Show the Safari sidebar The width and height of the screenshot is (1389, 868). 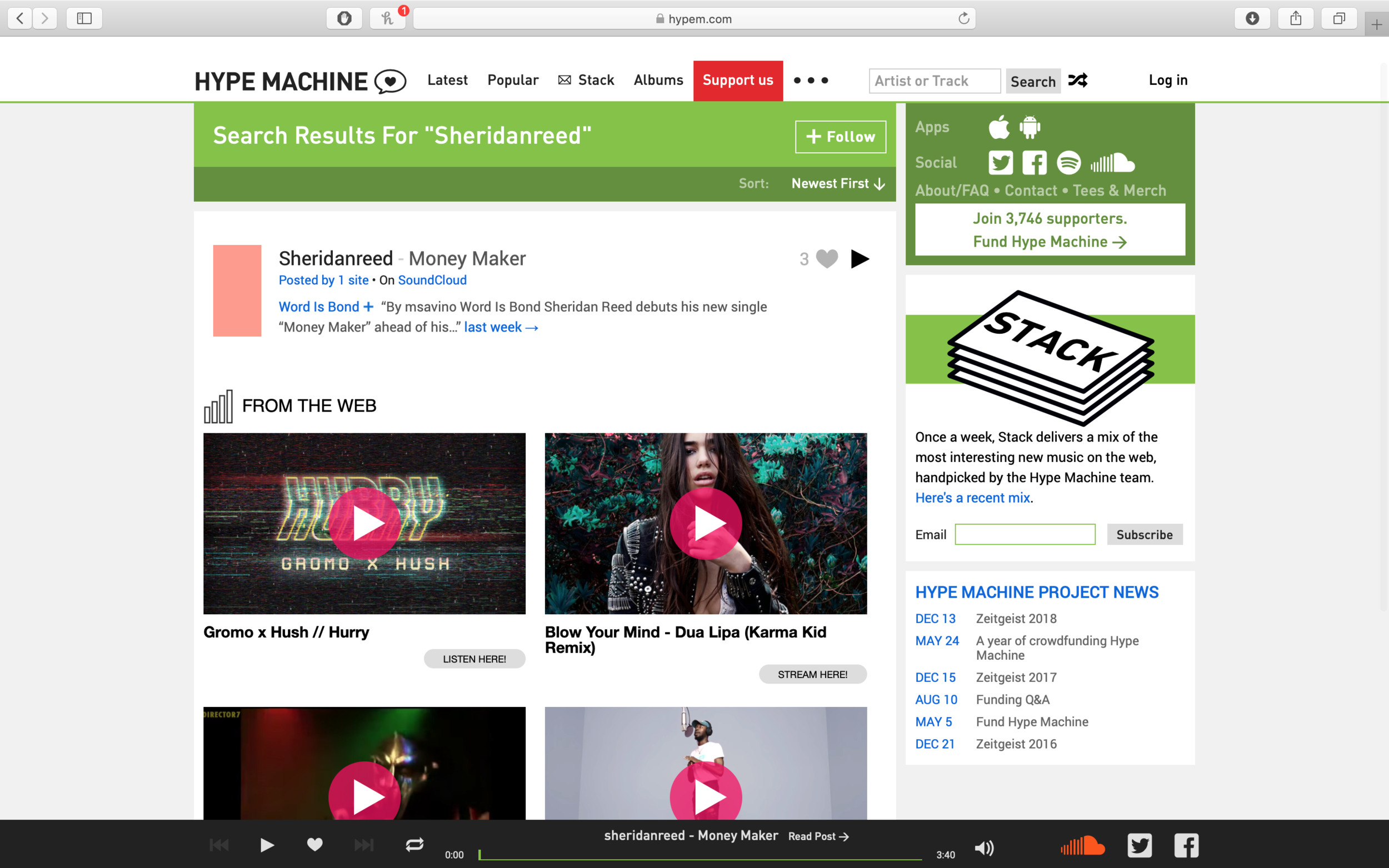click(84, 18)
